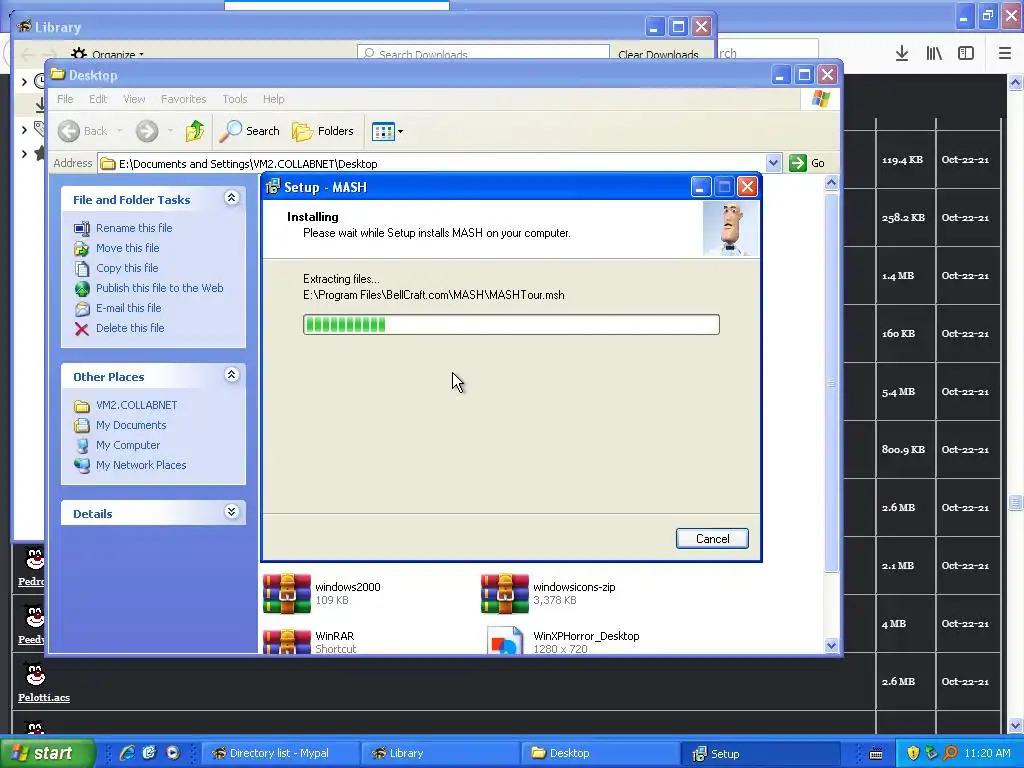
Task: Click the MASH installation progress bar
Action: (x=511, y=325)
